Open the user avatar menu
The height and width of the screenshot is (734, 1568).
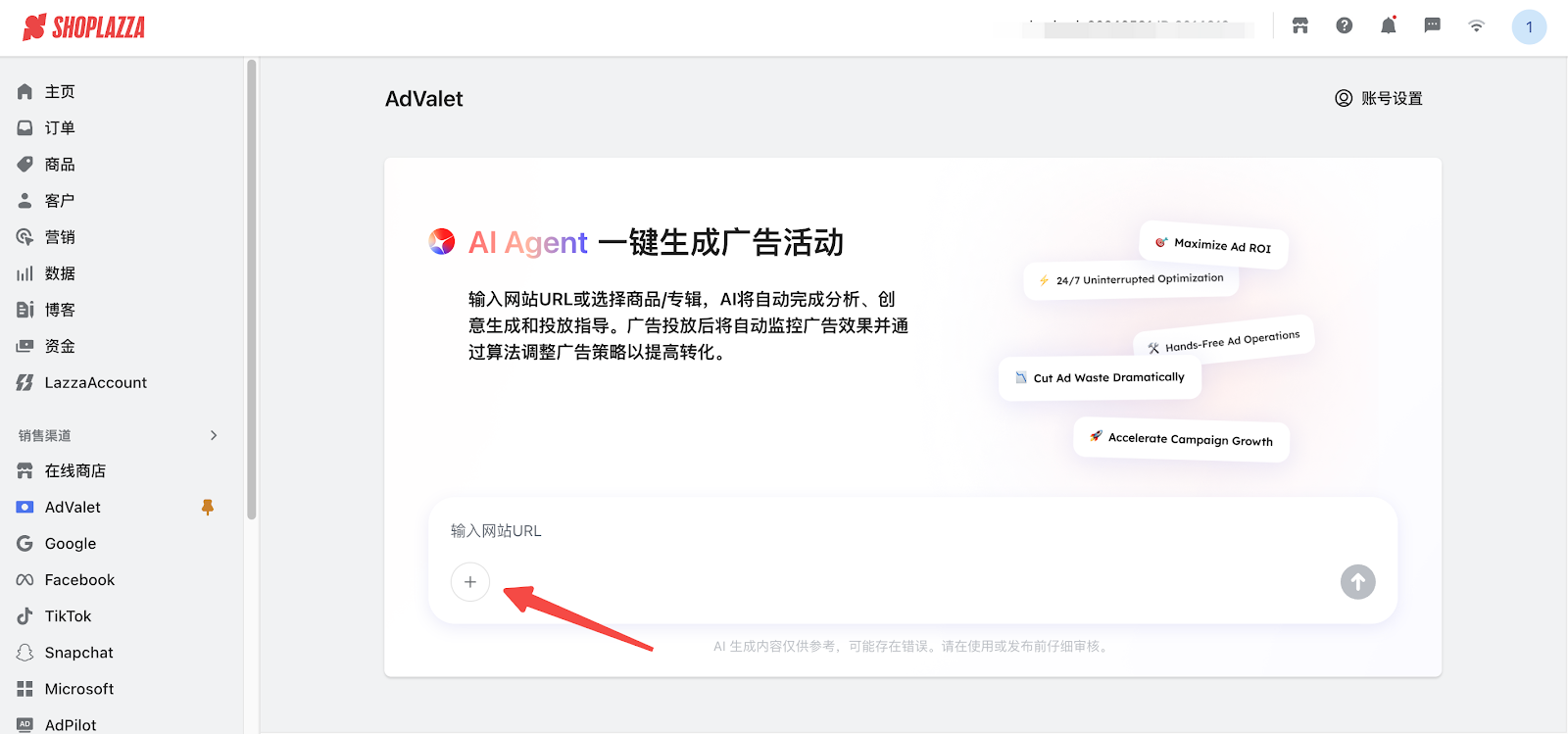coord(1528,27)
